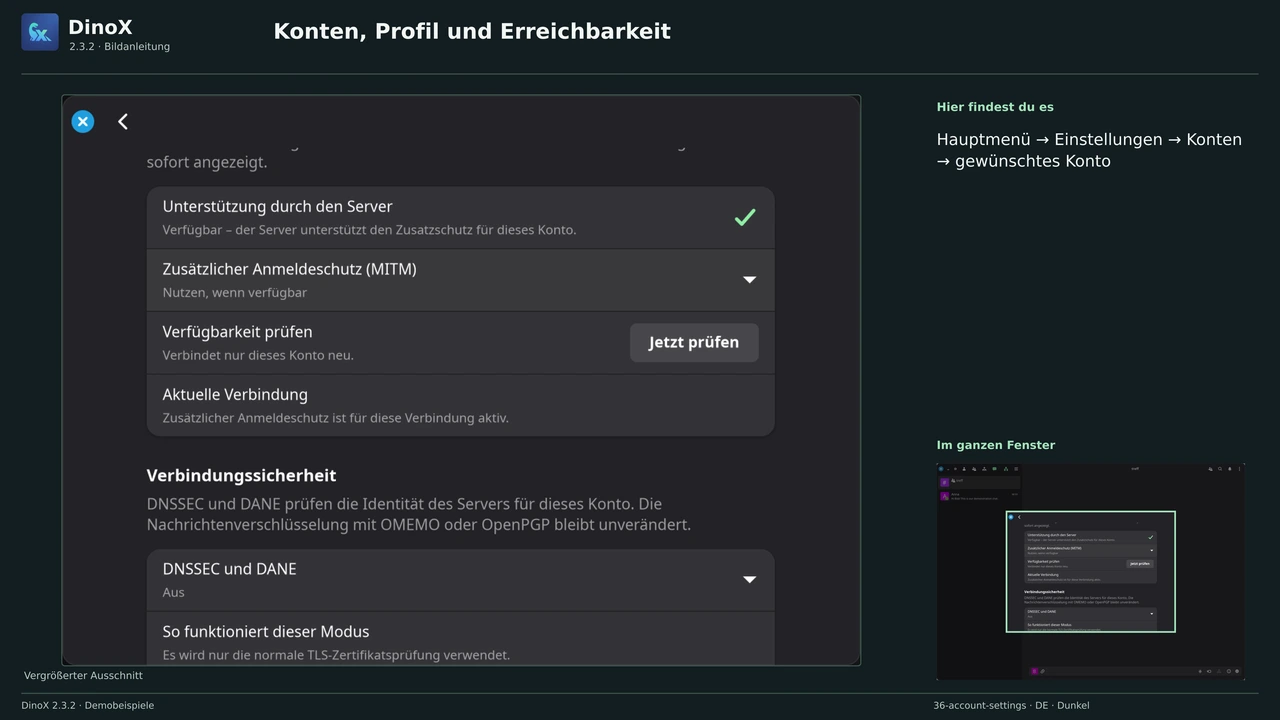Click the DinoX title text in the header

click(100, 27)
